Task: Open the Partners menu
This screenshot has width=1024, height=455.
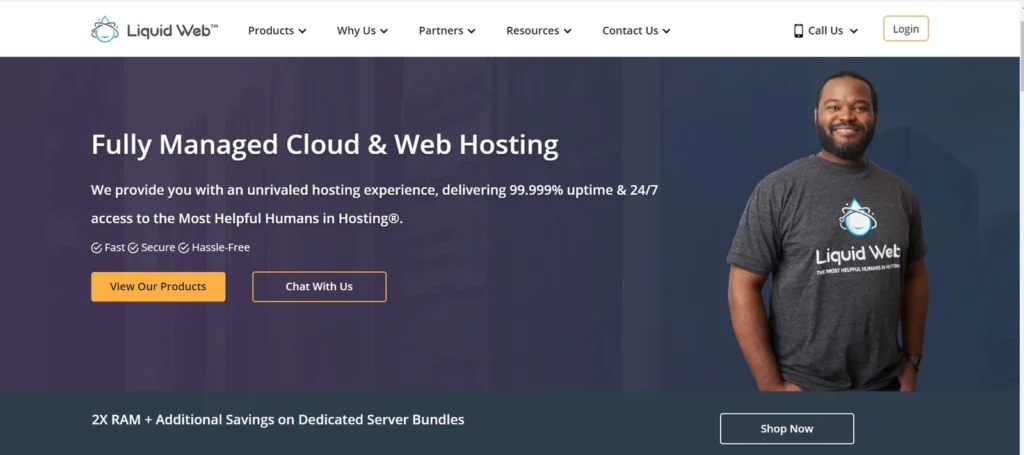Action: (447, 31)
